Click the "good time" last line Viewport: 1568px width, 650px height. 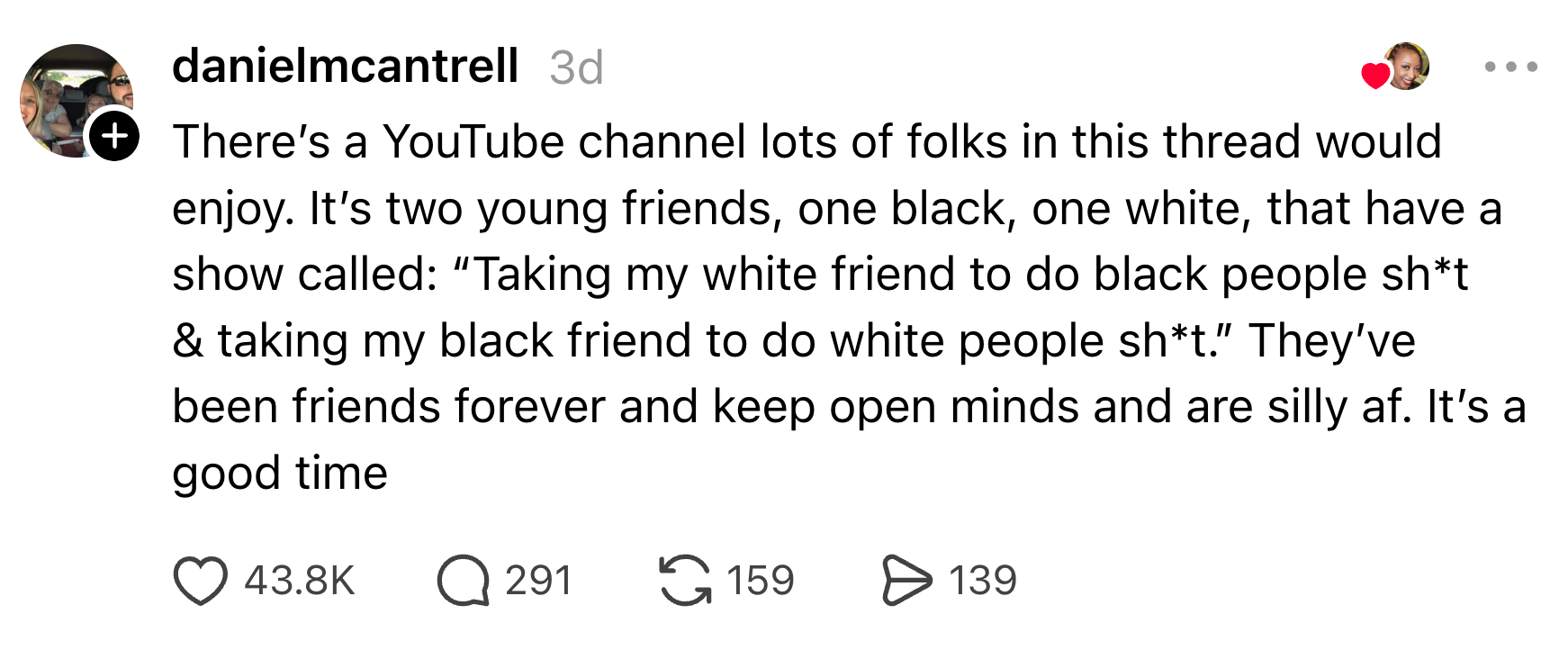[x=280, y=474]
